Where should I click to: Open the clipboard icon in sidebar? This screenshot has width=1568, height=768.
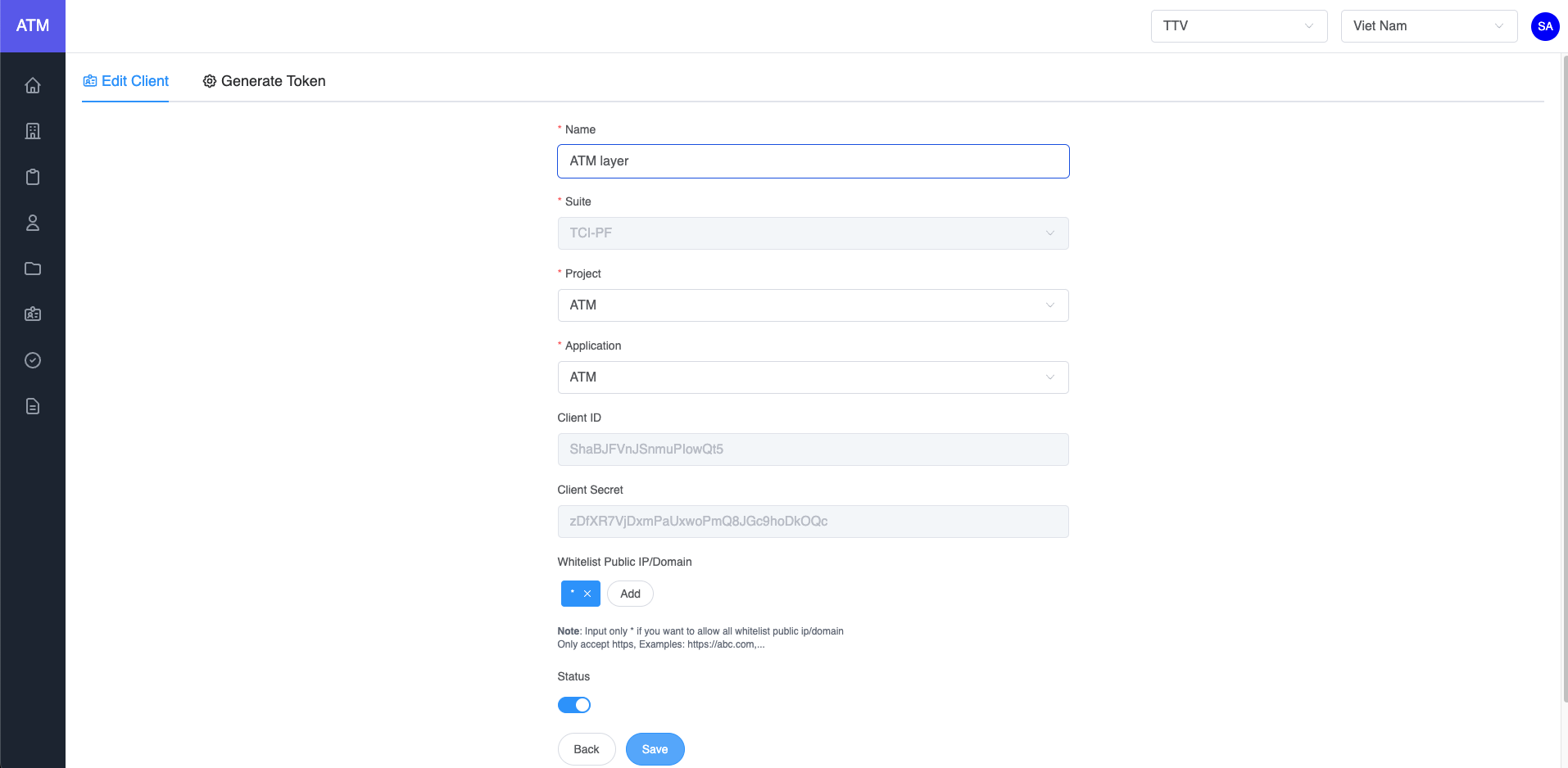pos(33,177)
